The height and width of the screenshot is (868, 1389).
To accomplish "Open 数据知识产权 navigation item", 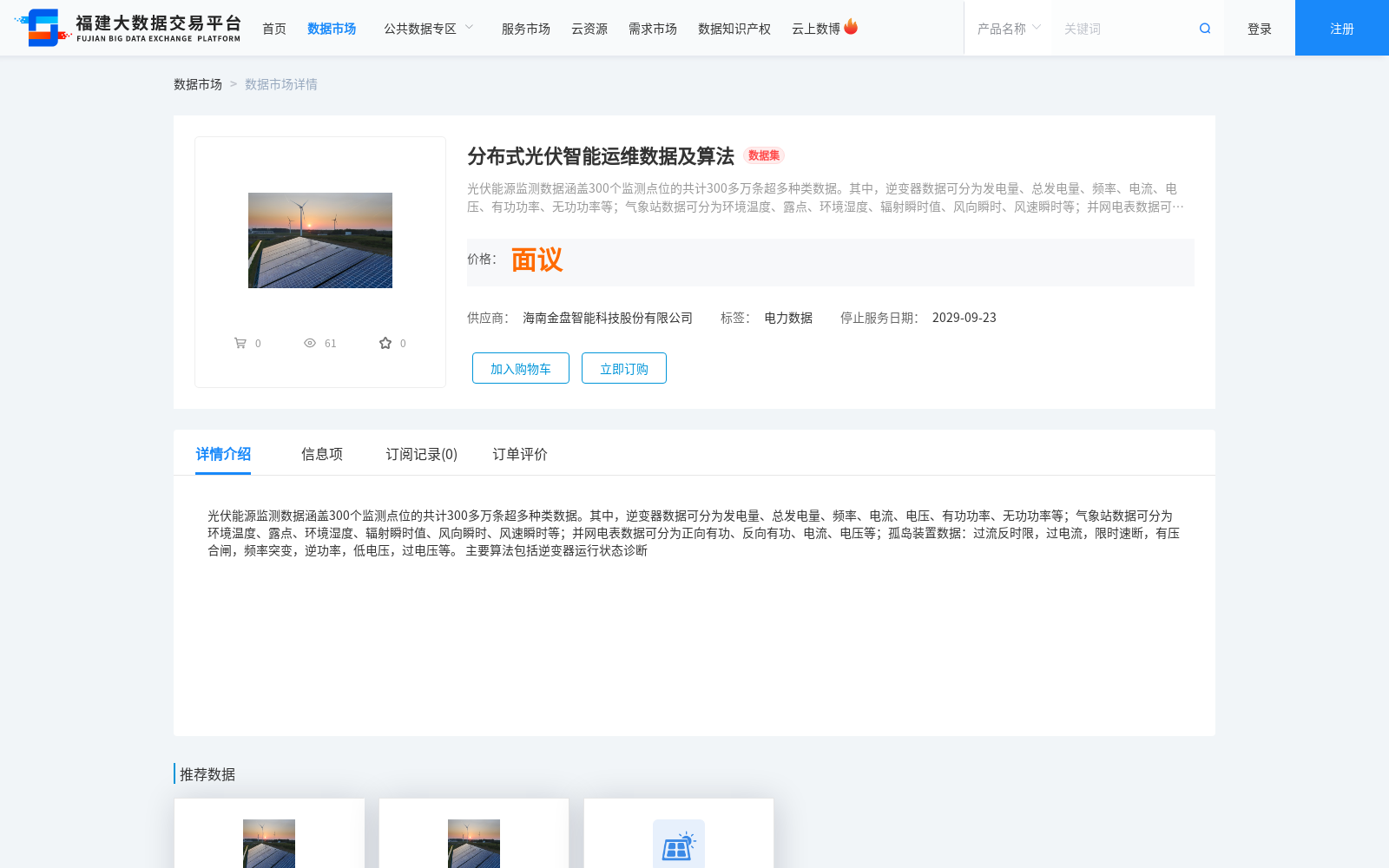I will (x=734, y=29).
